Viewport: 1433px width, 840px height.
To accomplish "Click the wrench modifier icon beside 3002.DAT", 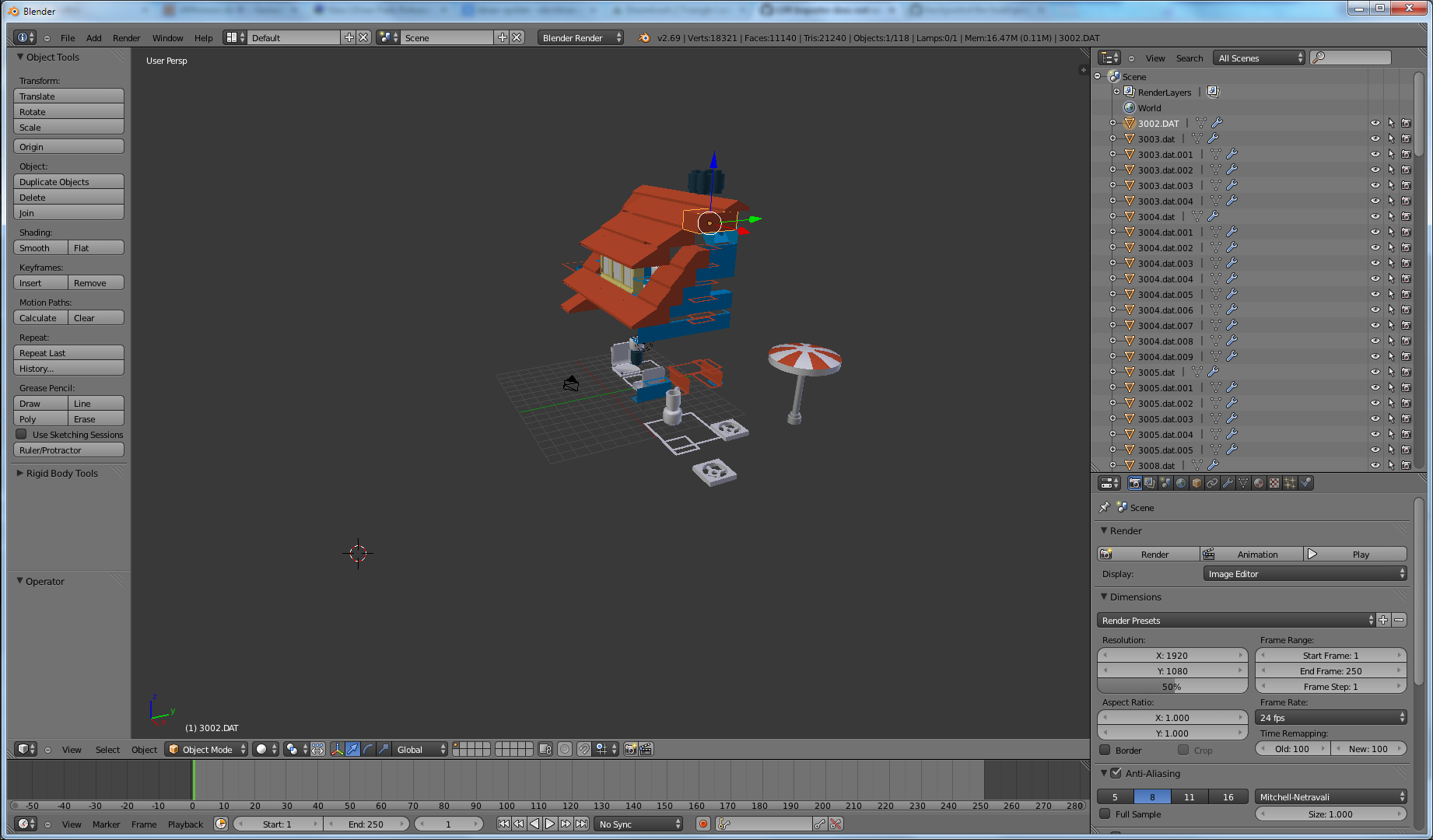I will click(x=1218, y=123).
